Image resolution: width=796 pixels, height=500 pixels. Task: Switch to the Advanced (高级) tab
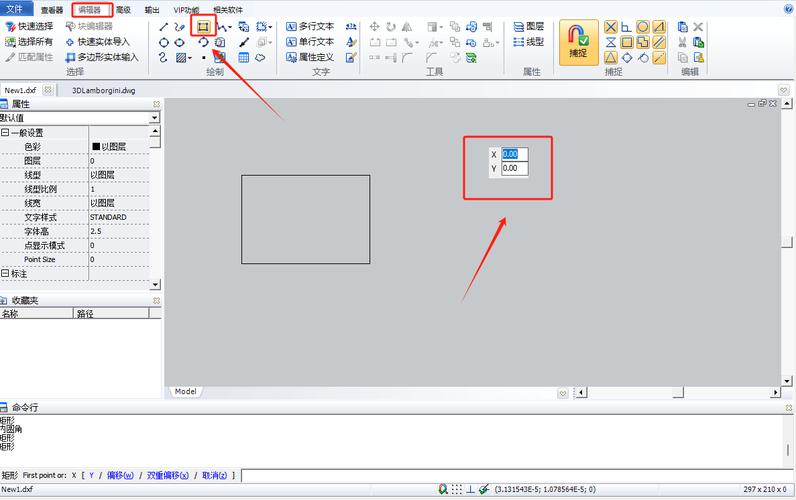point(123,10)
